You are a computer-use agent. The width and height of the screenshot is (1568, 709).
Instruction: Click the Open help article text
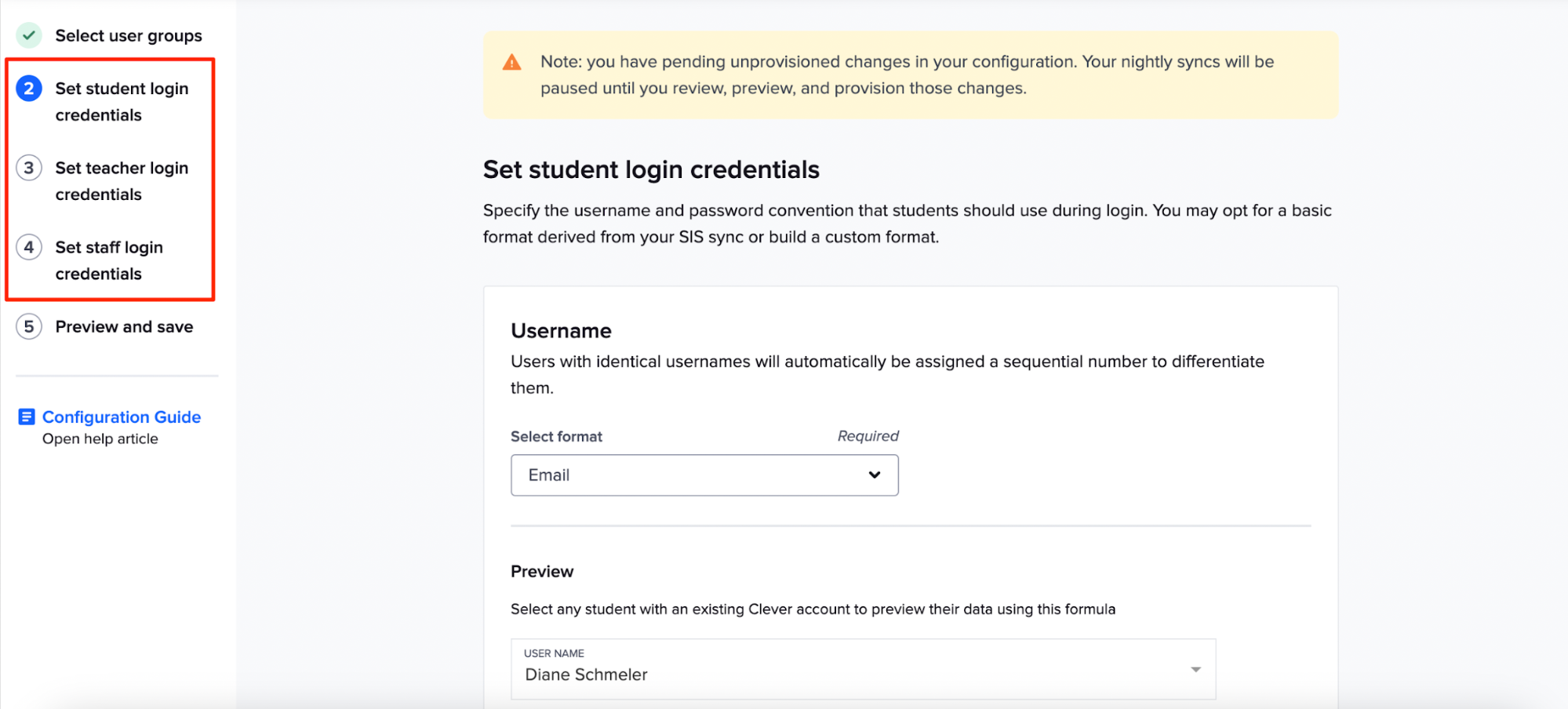[x=100, y=438]
